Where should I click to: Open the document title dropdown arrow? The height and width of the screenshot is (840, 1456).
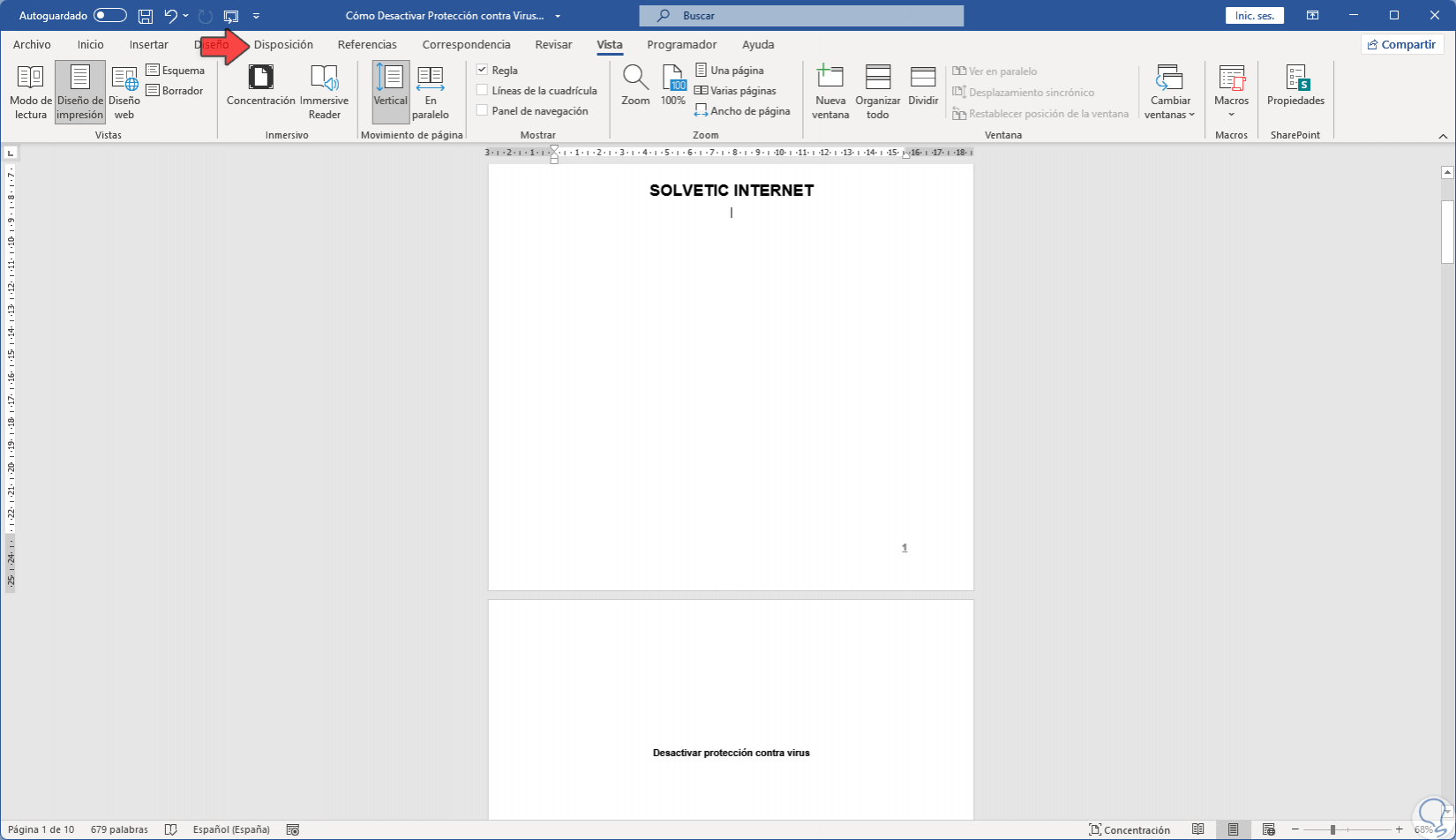(x=558, y=16)
